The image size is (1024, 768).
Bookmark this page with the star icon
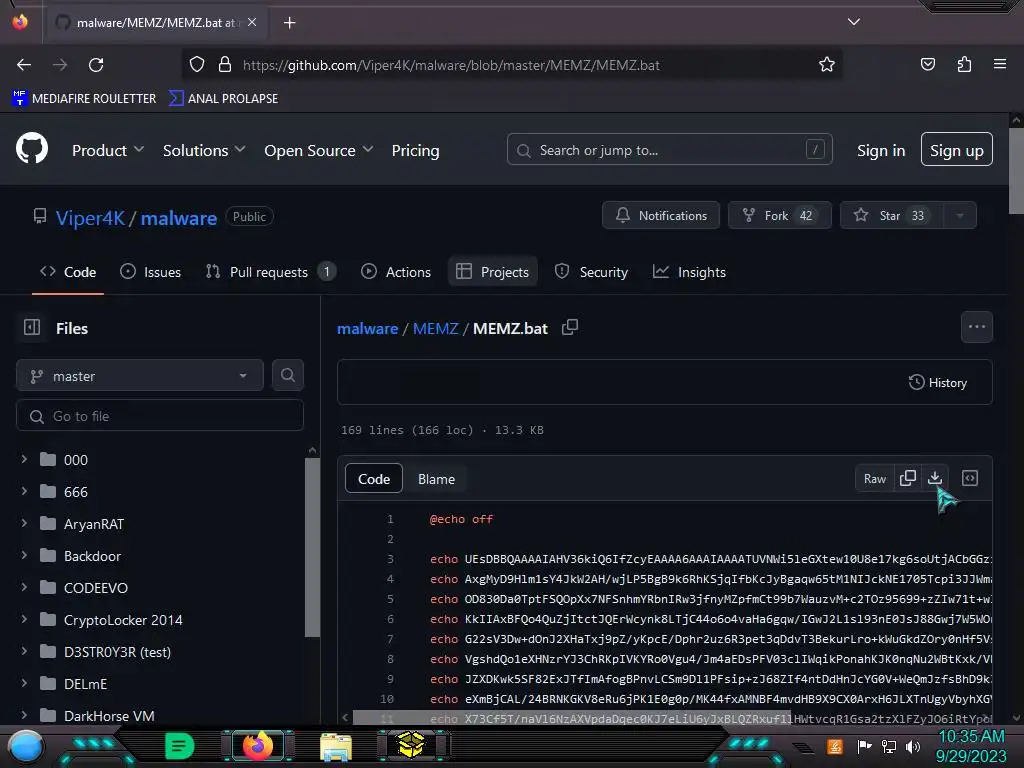coord(827,64)
